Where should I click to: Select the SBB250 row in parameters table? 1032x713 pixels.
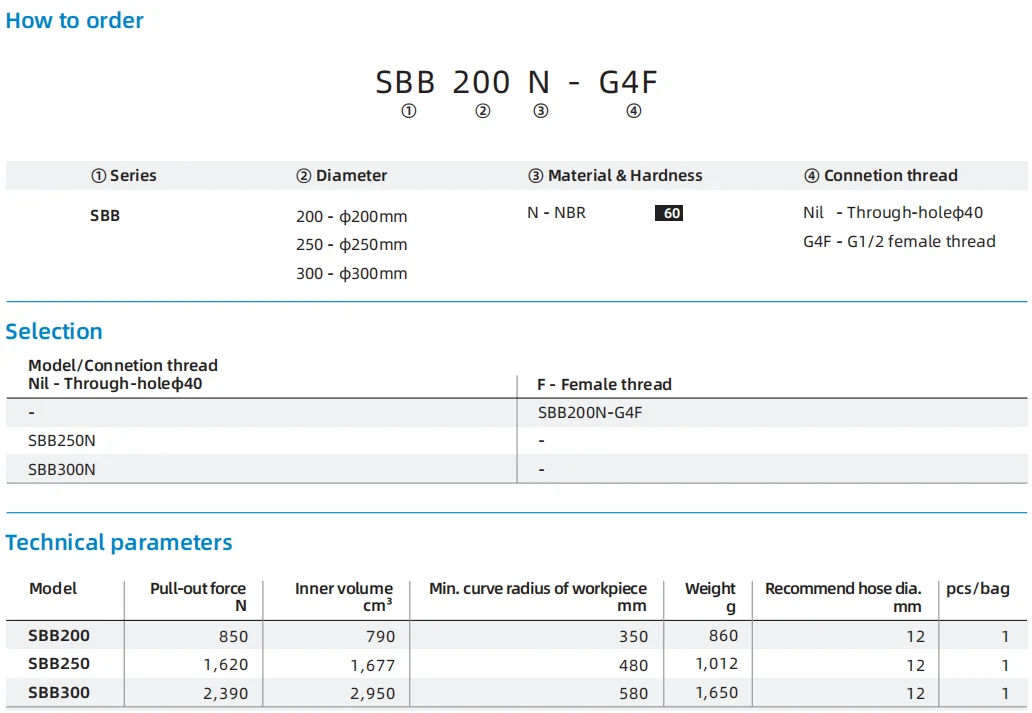[59, 663]
